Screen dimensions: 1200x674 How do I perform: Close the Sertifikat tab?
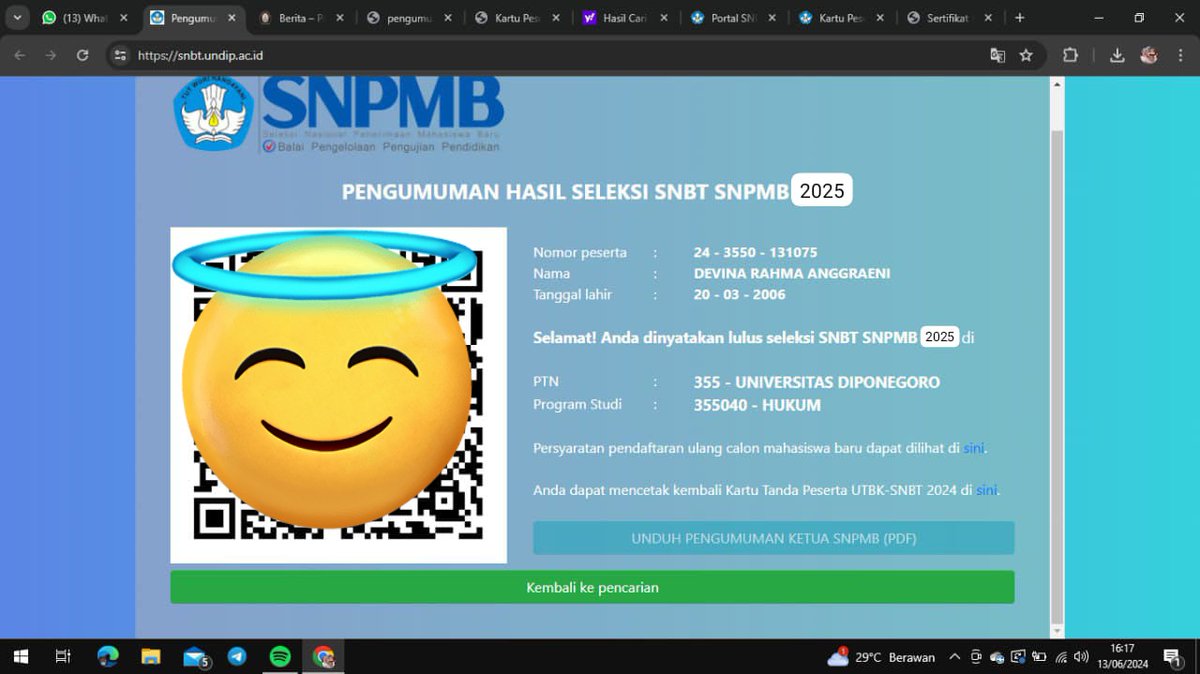point(987,18)
